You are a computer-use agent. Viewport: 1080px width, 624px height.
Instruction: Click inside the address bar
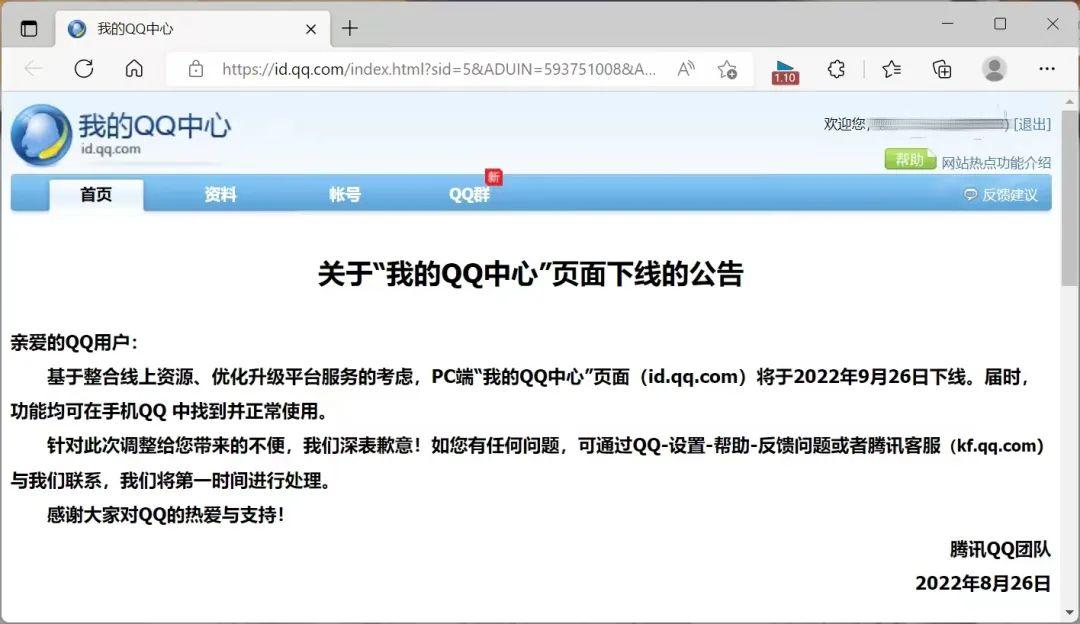pyautogui.click(x=430, y=69)
